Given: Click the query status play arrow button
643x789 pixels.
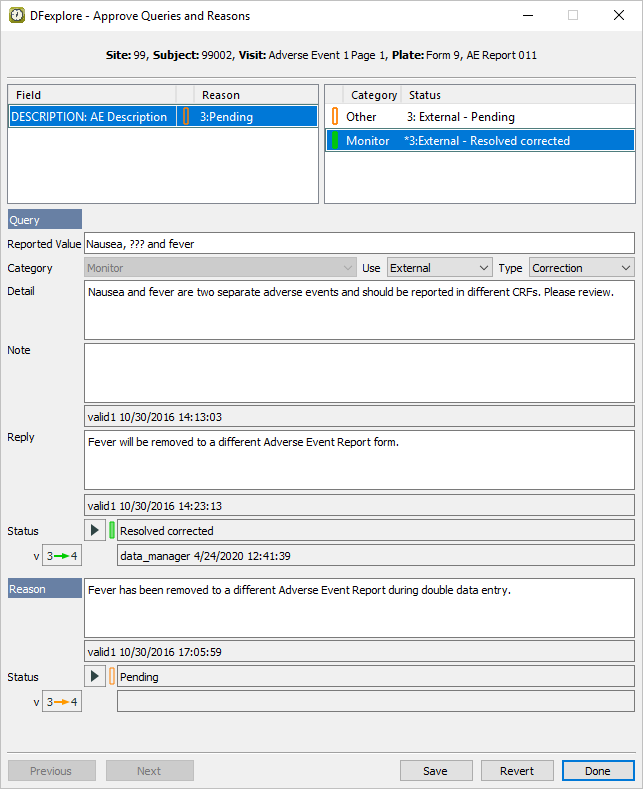Looking at the screenshot, I should pos(96,530).
